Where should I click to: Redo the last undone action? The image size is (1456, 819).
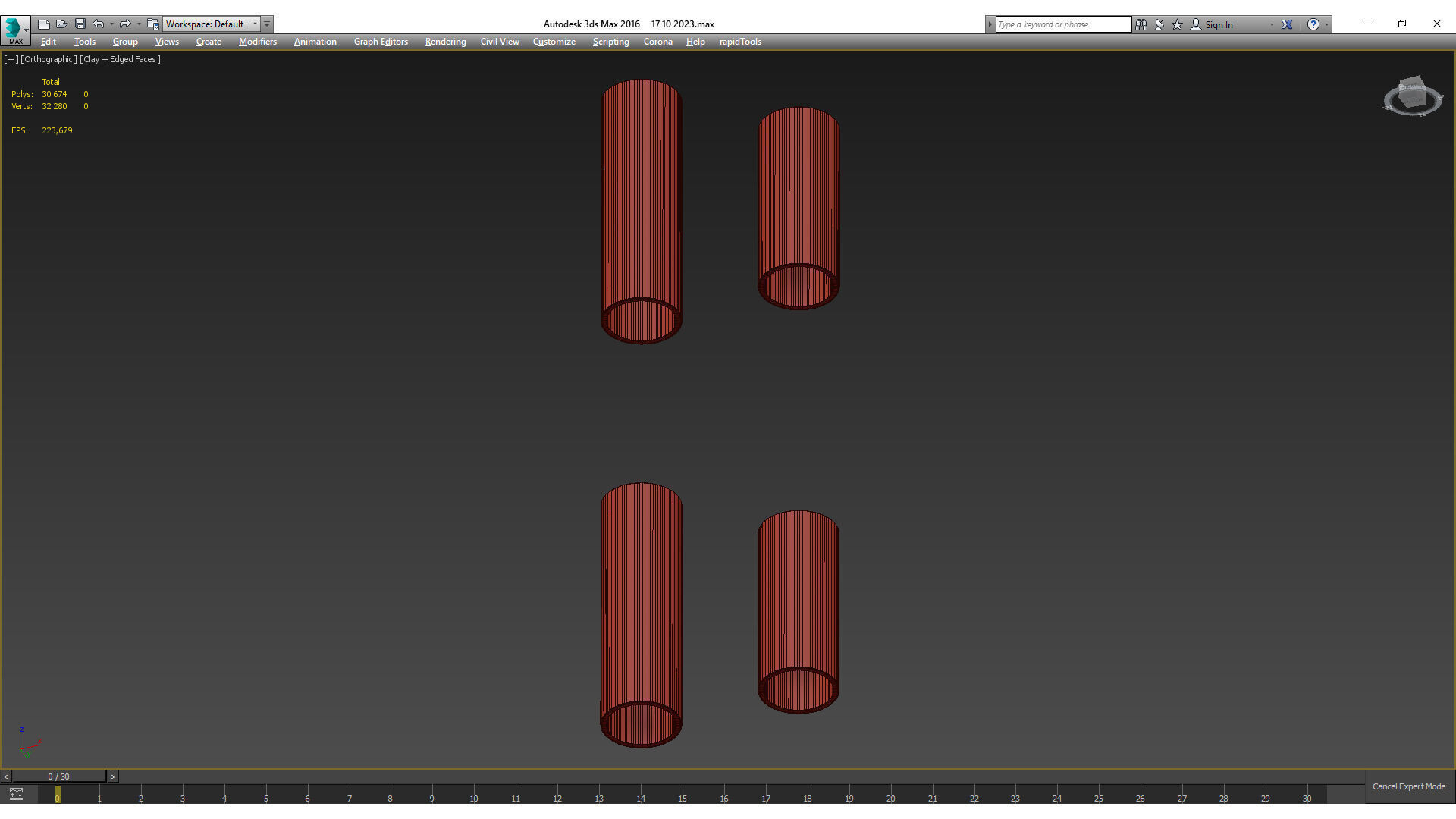(125, 24)
